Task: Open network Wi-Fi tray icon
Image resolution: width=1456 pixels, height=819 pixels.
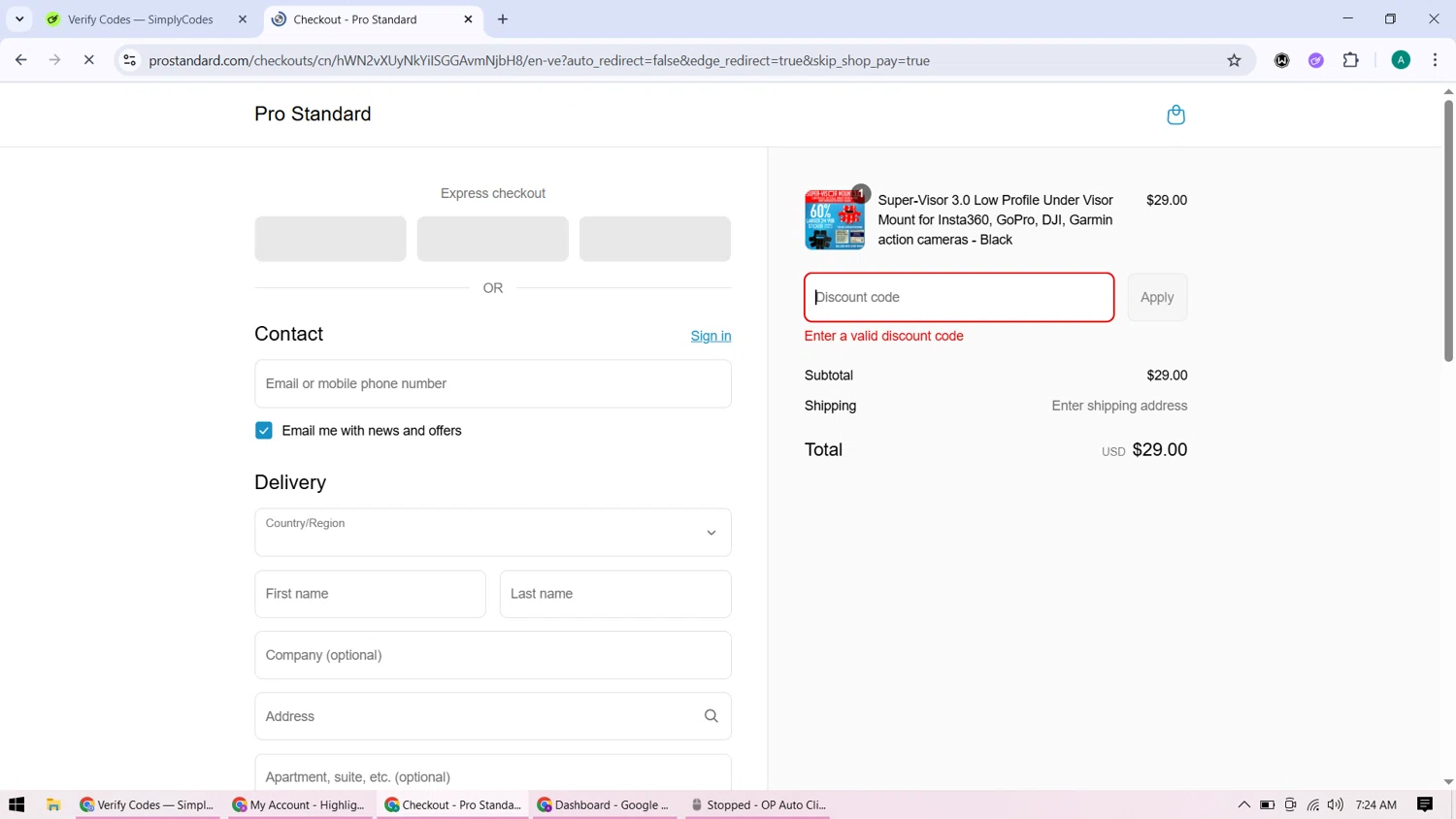Action: pos(1313,804)
